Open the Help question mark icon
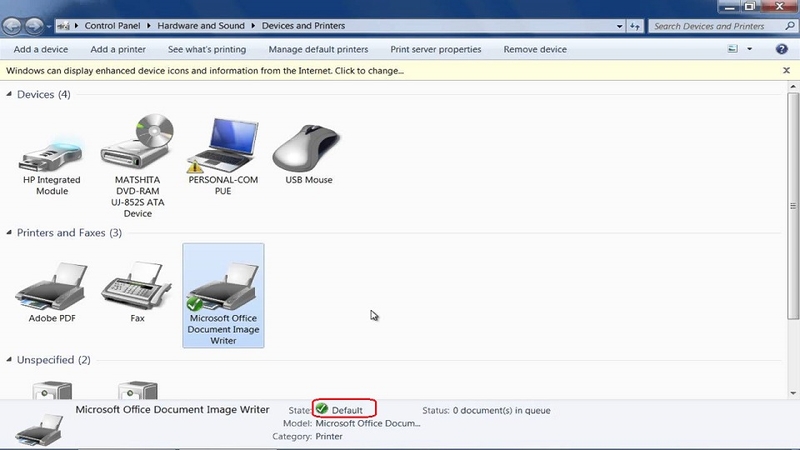The height and width of the screenshot is (450, 800). (x=781, y=49)
